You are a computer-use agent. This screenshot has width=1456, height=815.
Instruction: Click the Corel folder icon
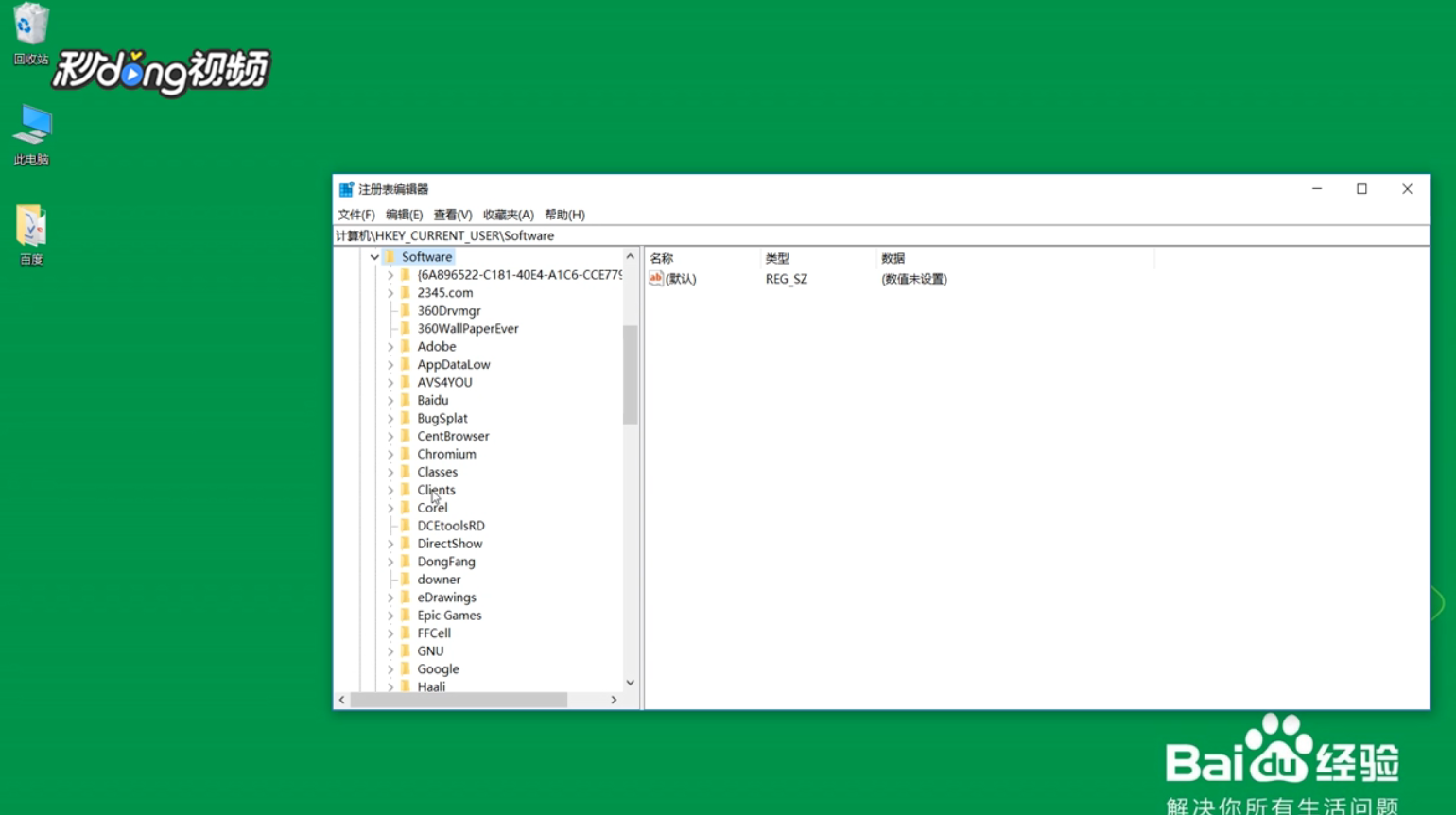[x=407, y=508]
